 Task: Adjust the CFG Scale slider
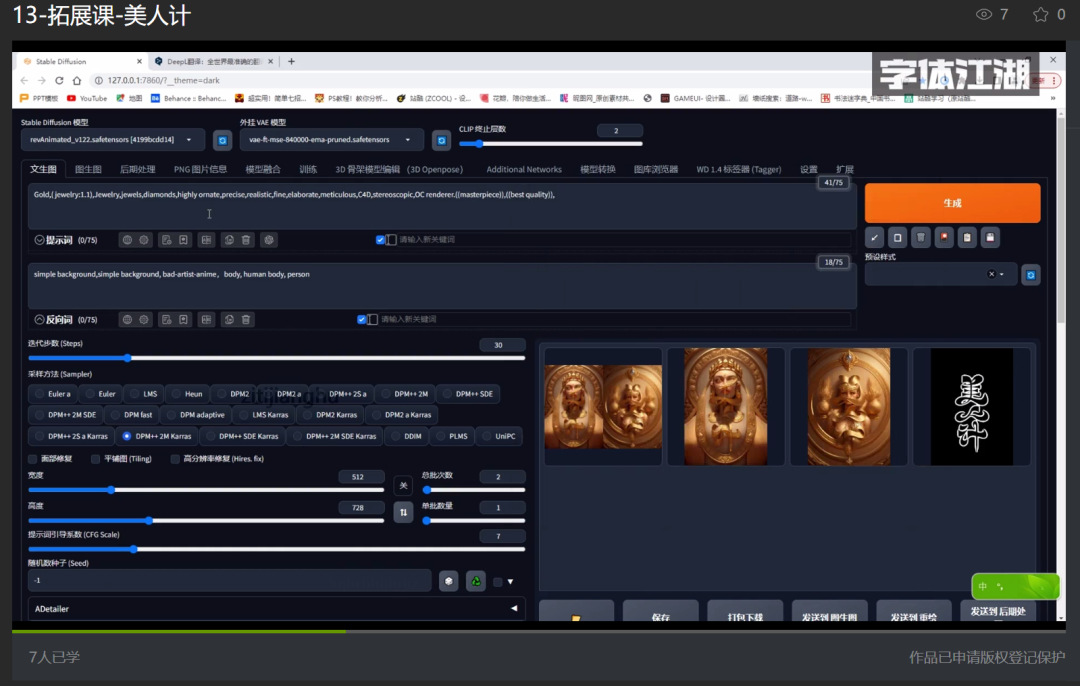(276, 549)
